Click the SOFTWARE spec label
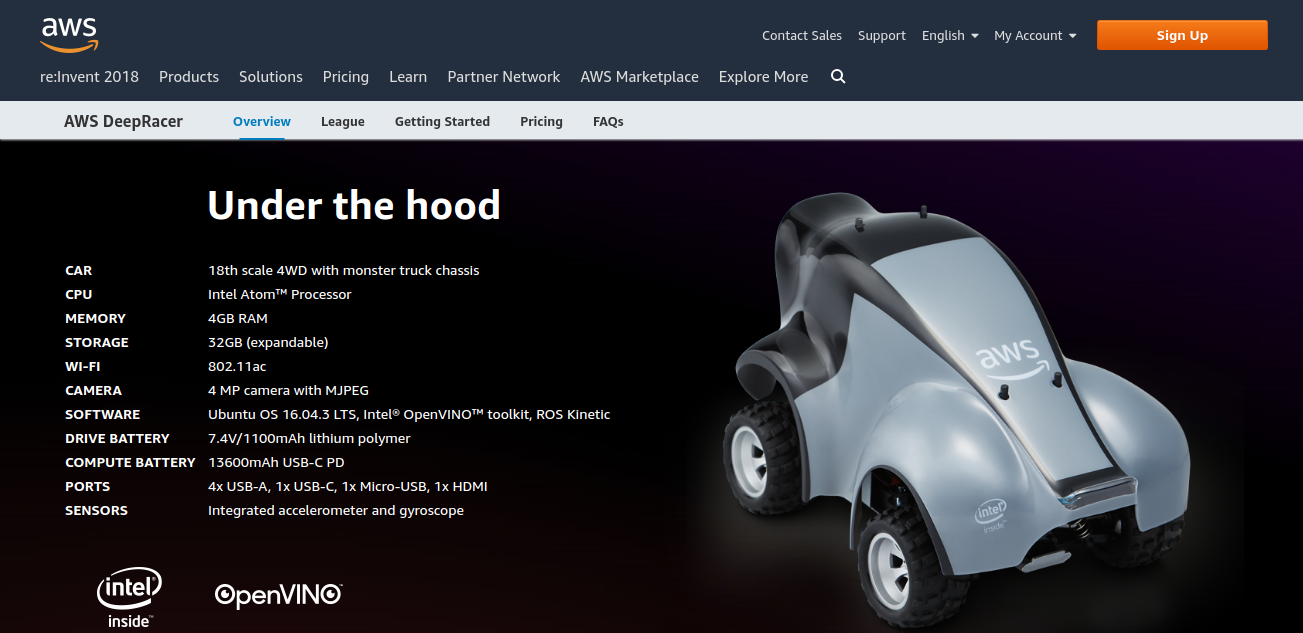The height and width of the screenshot is (633, 1303). [x=103, y=414]
